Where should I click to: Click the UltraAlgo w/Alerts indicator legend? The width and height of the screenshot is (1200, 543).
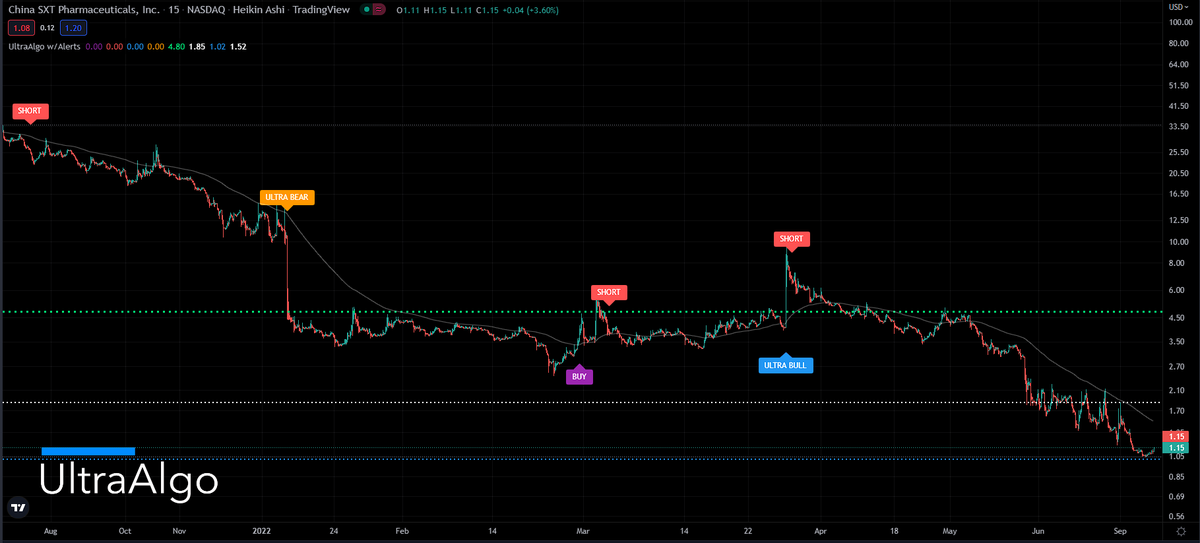click(42, 46)
